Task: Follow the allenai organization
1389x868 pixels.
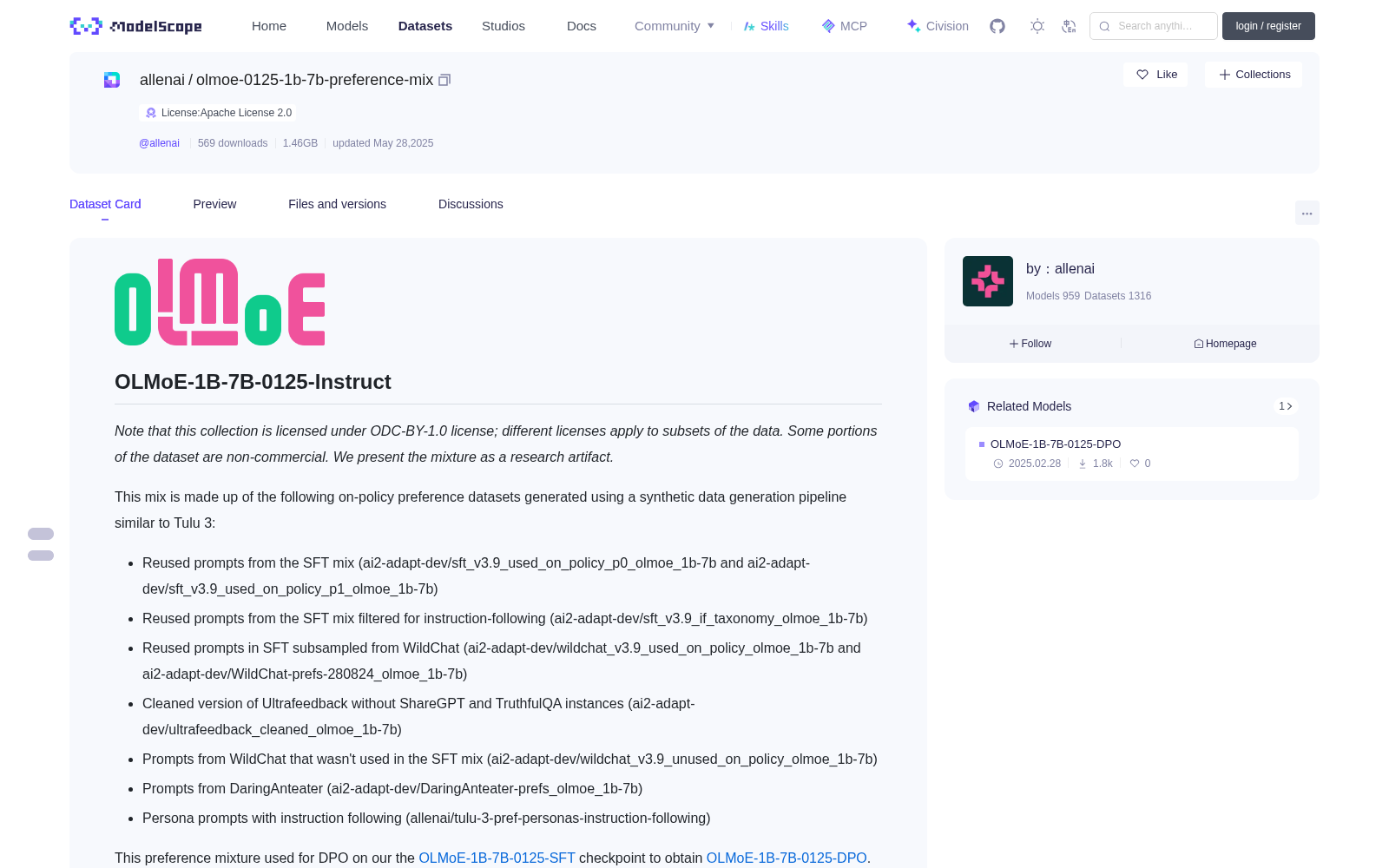Action: pyautogui.click(x=1030, y=344)
